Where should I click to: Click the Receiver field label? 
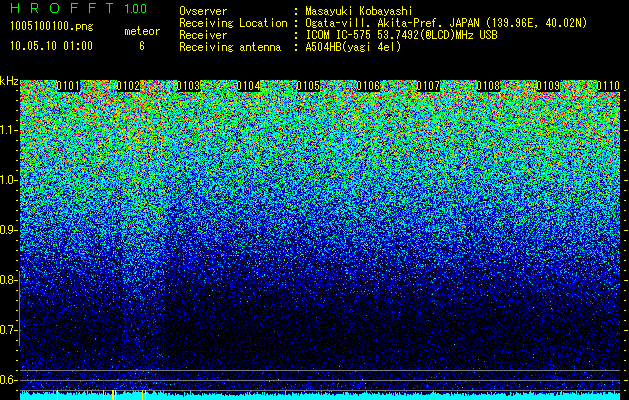pos(203,35)
